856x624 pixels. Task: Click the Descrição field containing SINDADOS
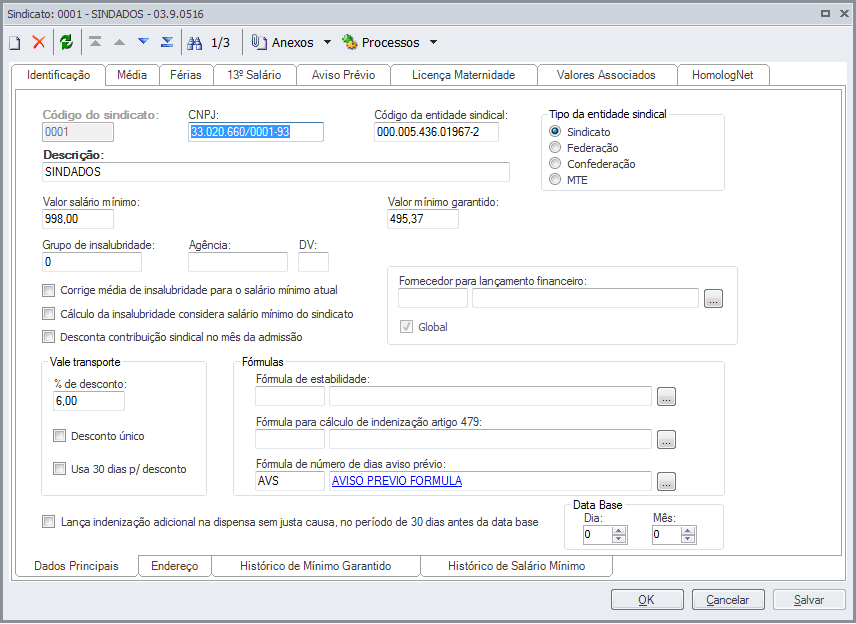tap(276, 172)
